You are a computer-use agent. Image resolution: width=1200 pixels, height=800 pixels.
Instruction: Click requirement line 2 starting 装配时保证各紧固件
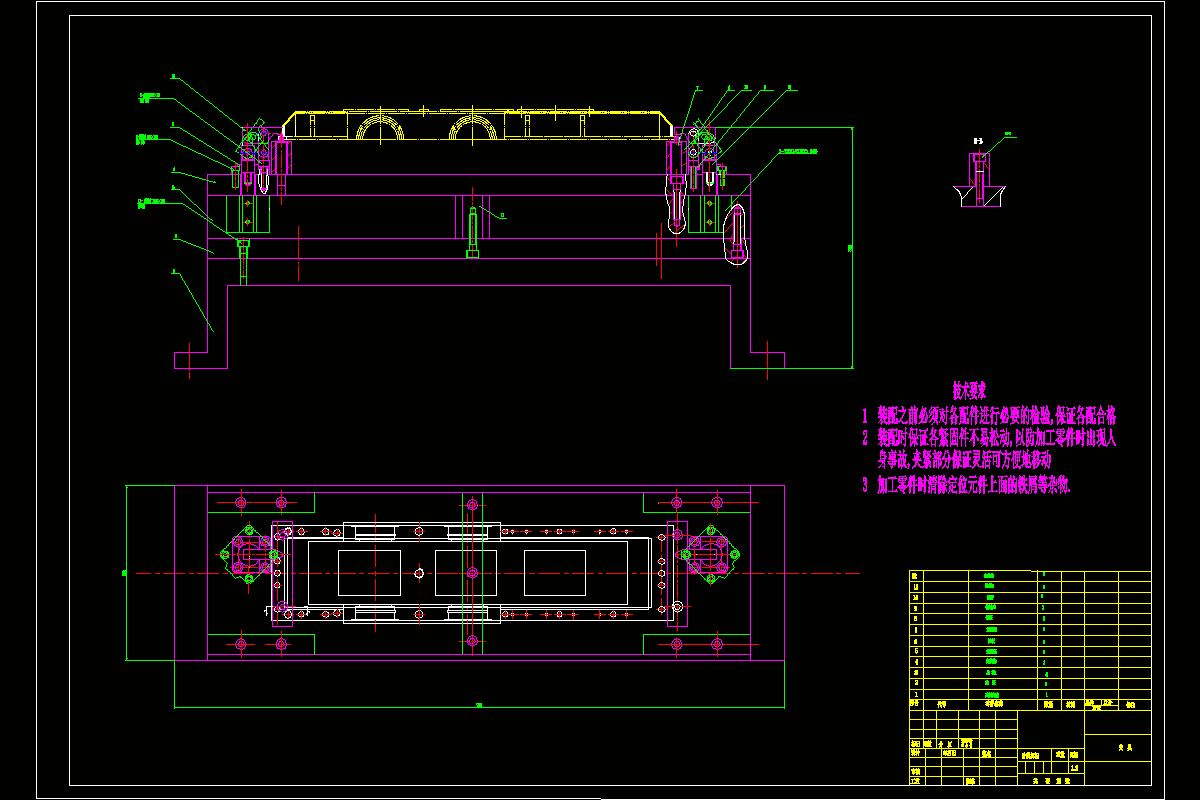coord(989,438)
